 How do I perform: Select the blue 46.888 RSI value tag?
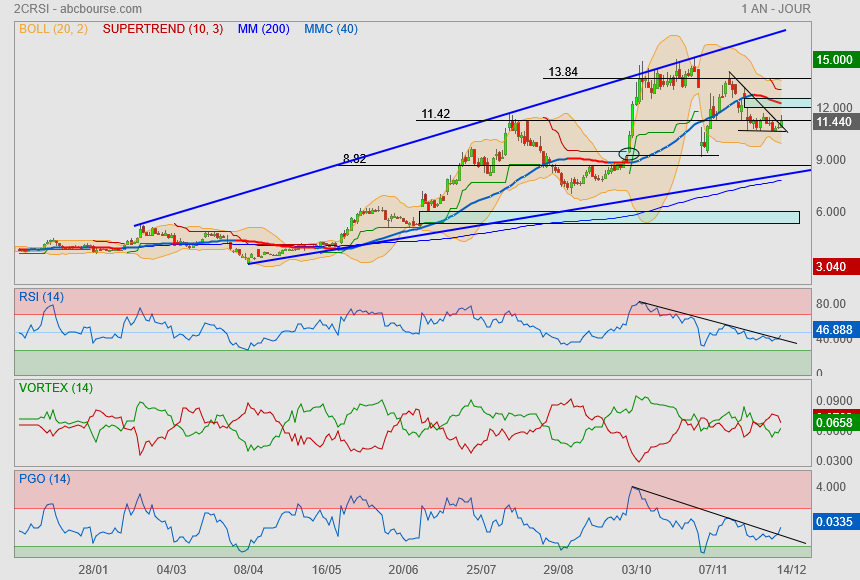833,327
